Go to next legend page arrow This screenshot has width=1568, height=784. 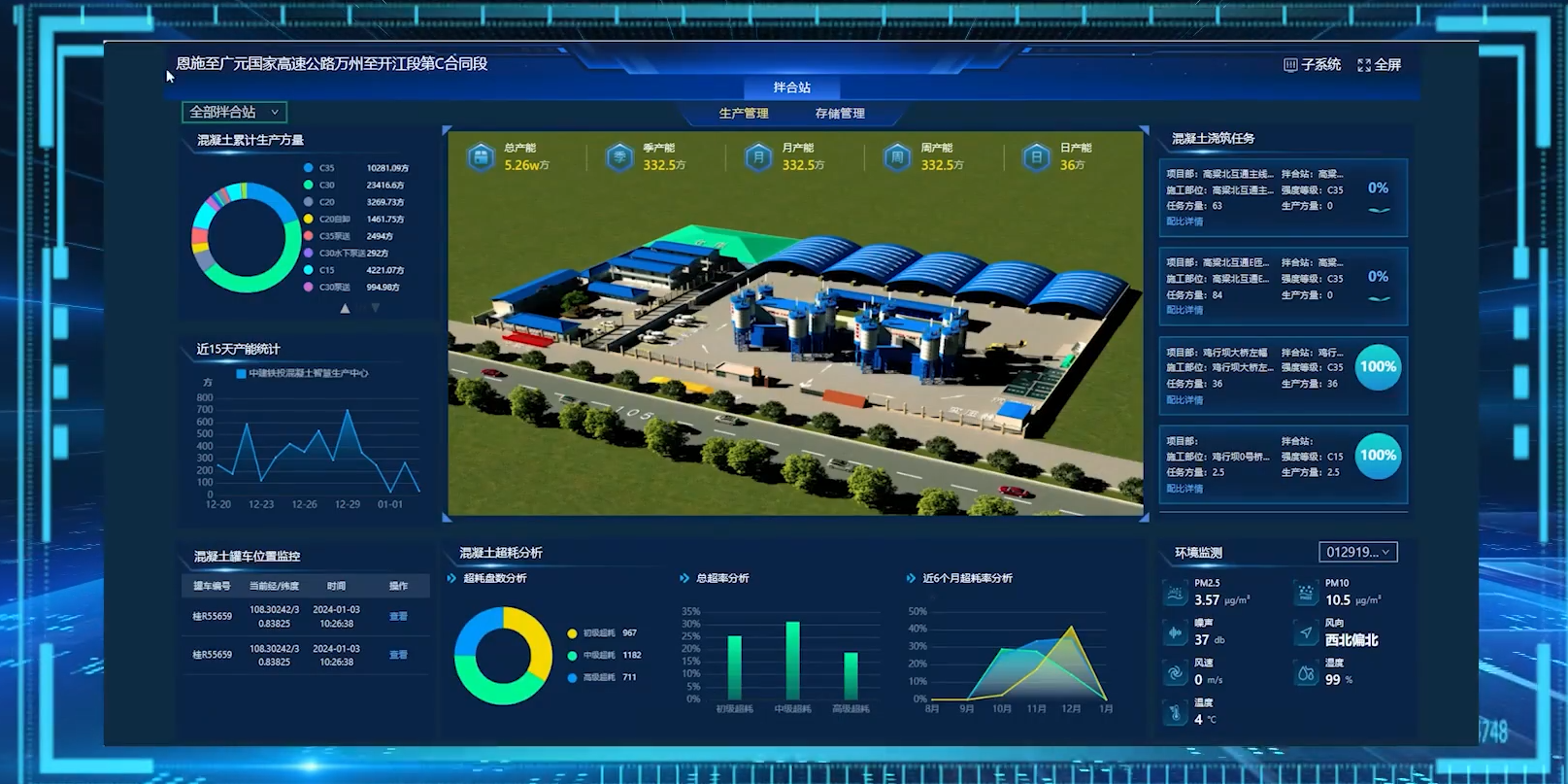[x=376, y=308]
